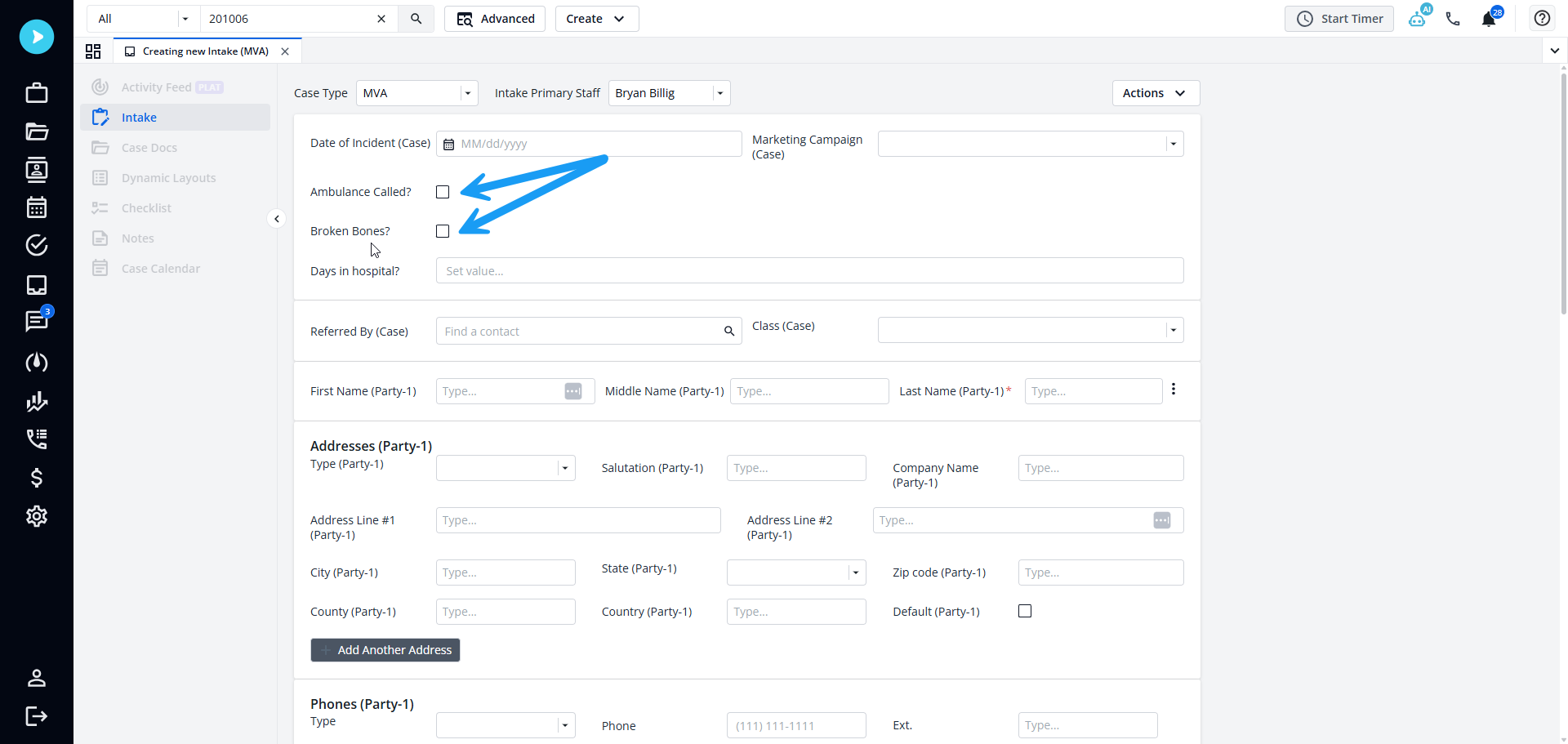The width and height of the screenshot is (1568, 744).
Task: Open the phone Type dropdown
Action: (x=506, y=725)
